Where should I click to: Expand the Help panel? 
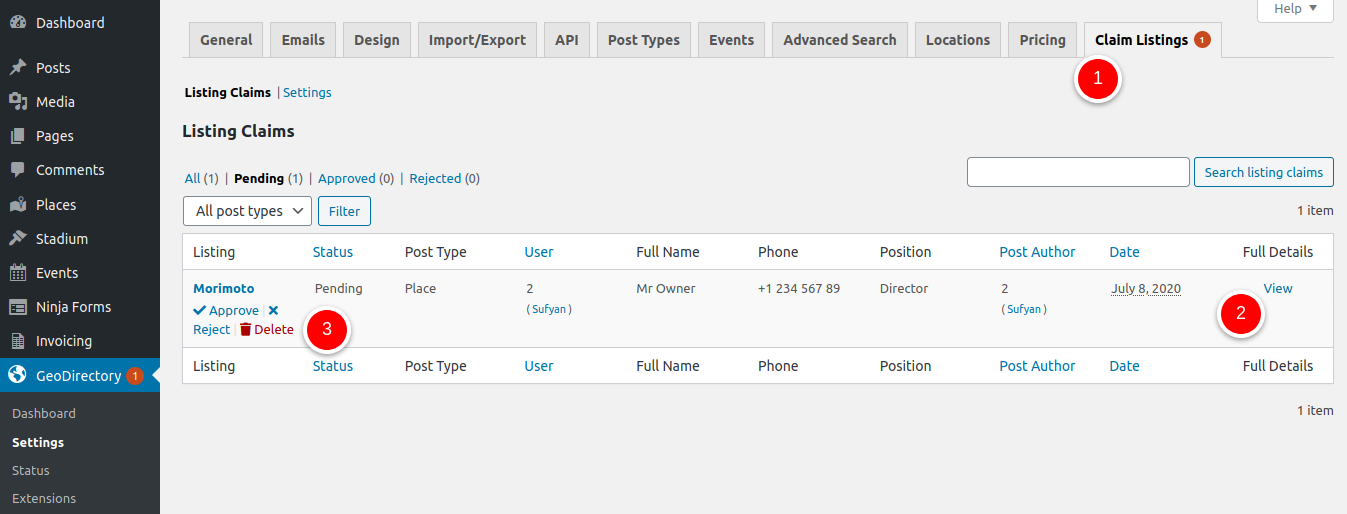1295,9
